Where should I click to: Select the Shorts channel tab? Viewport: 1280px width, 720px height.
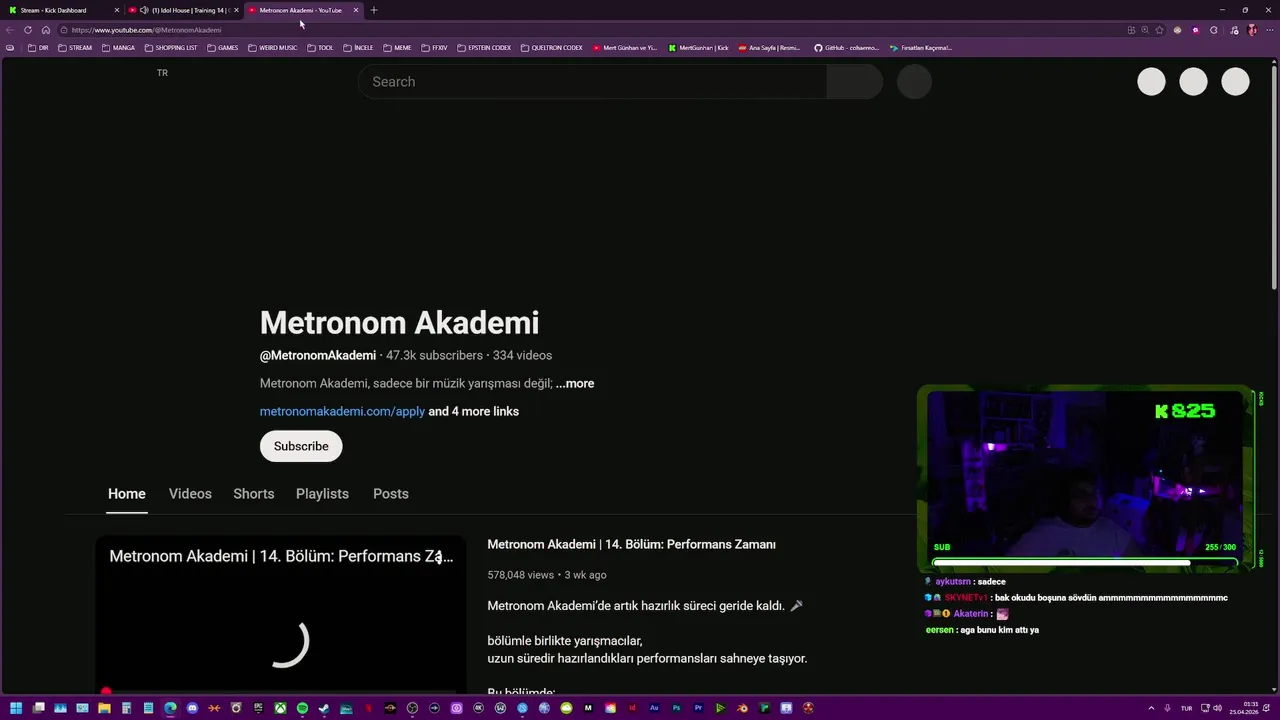[254, 494]
